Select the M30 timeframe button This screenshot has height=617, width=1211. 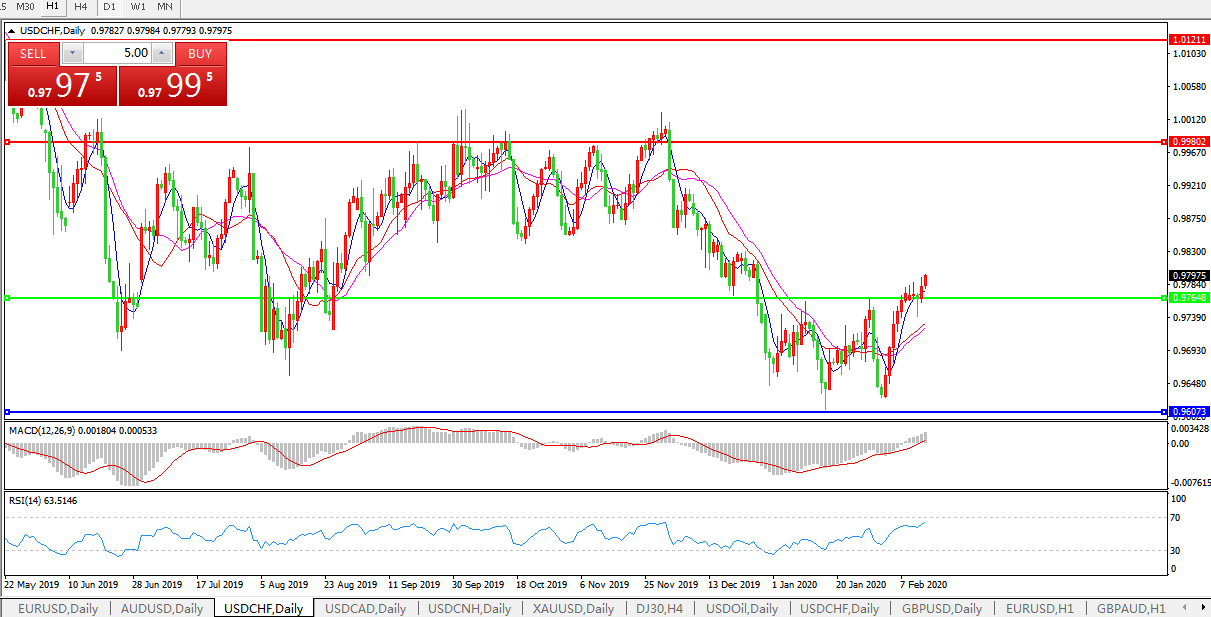point(25,7)
